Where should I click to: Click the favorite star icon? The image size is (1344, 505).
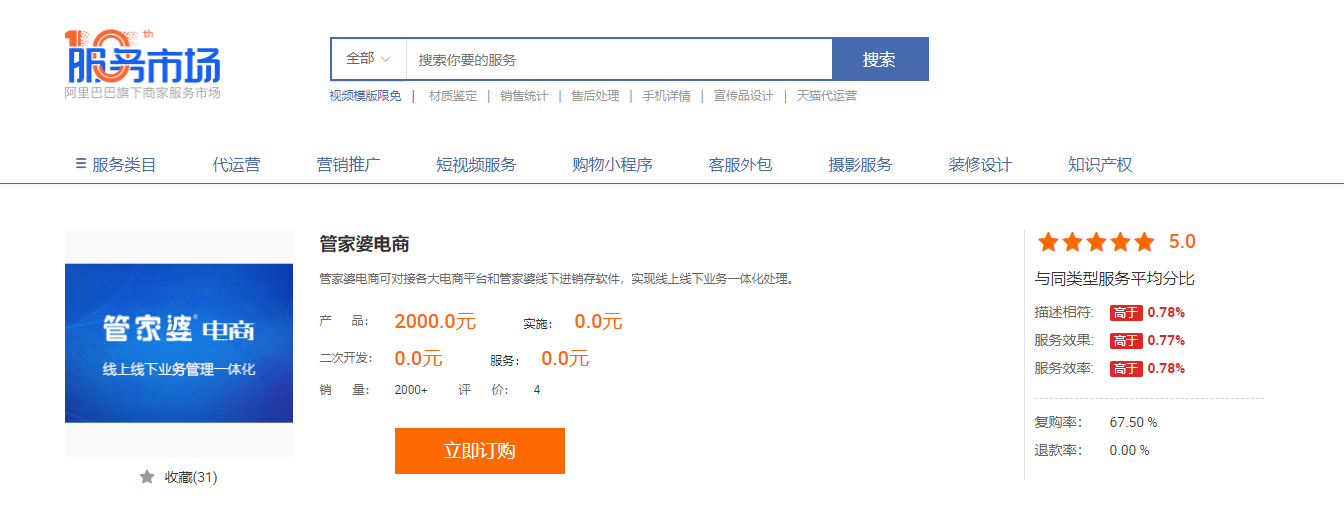[x=147, y=477]
